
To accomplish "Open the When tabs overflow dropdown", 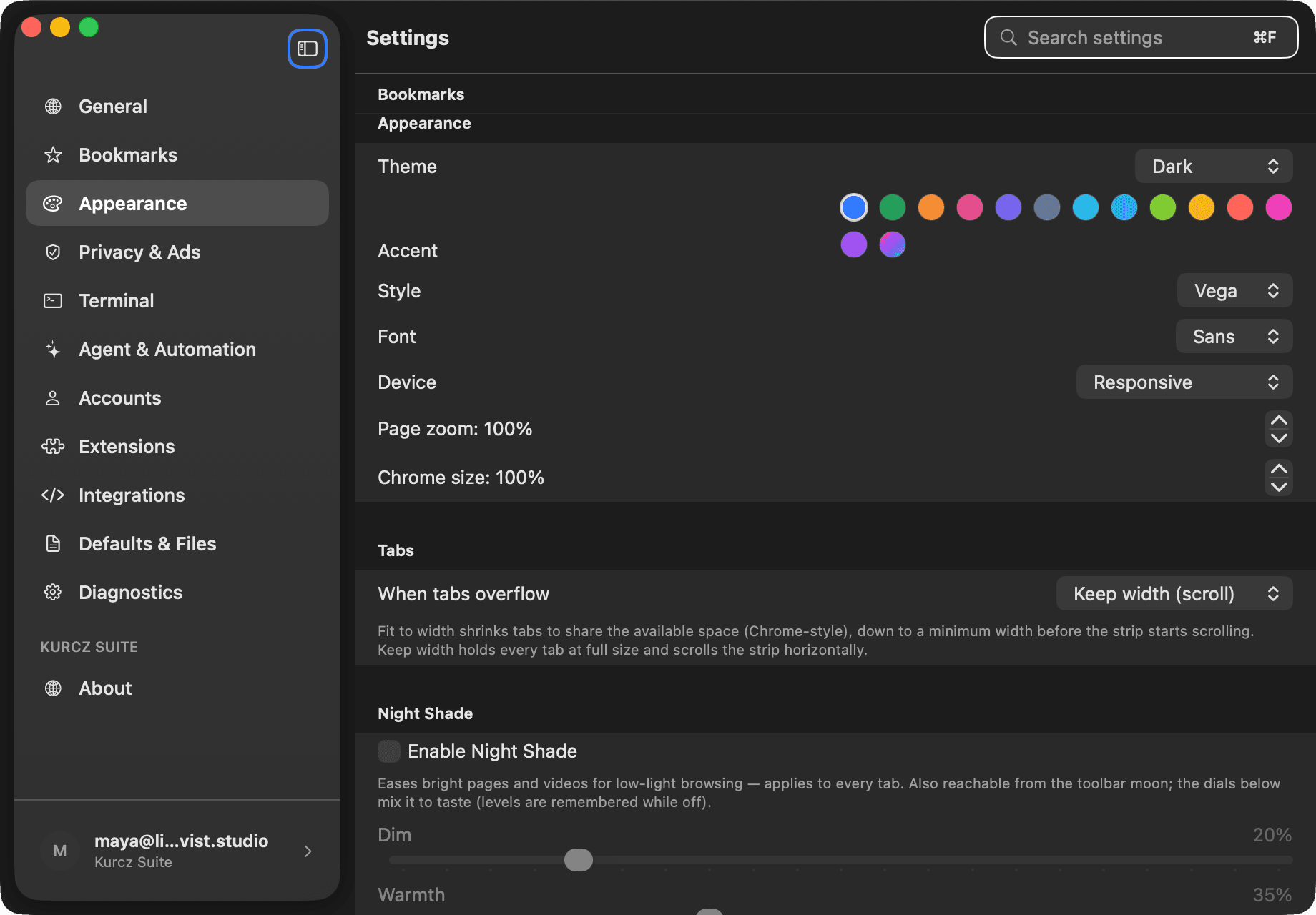I will coord(1174,594).
